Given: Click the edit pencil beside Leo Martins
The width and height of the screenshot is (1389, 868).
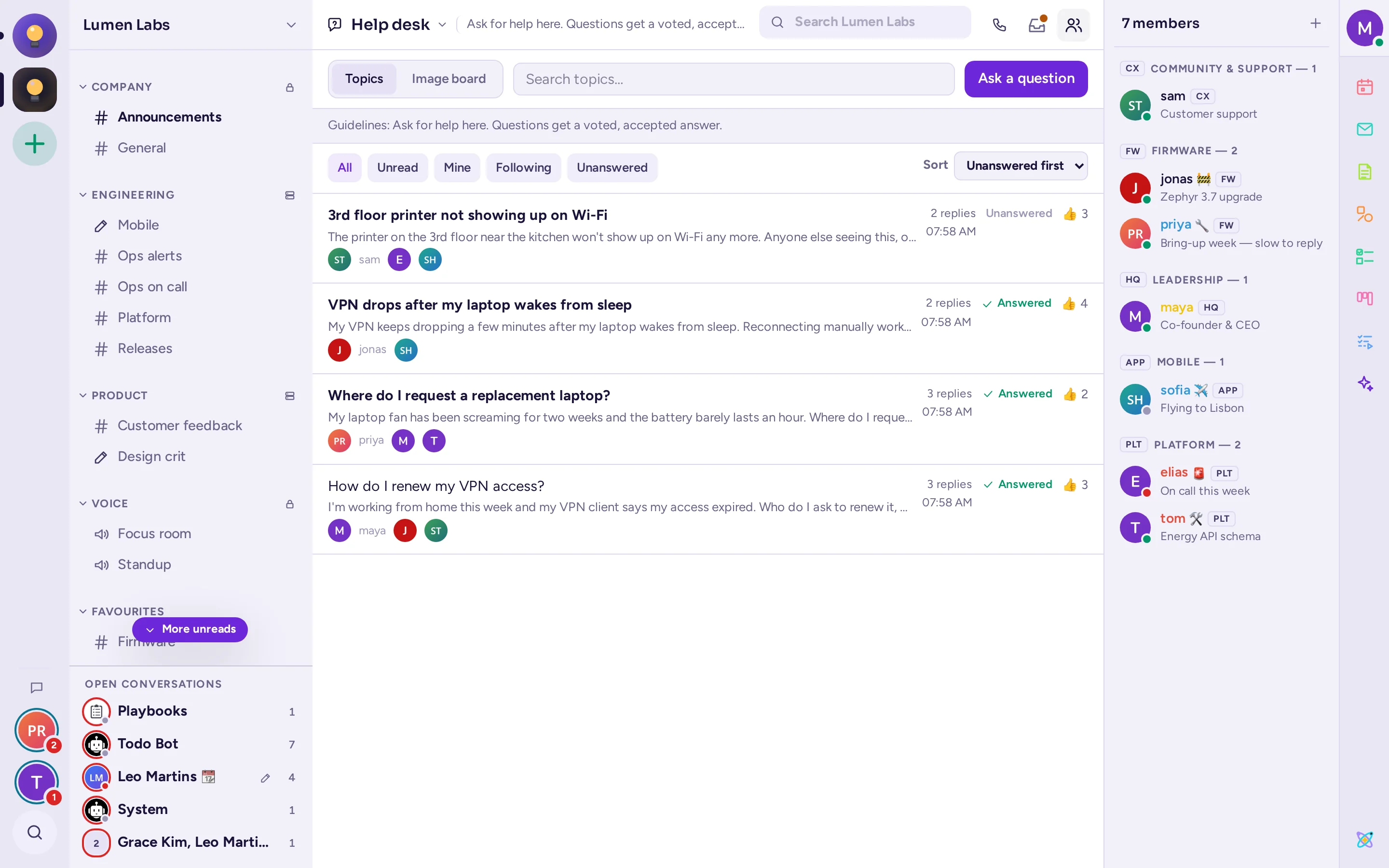Looking at the screenshot, I should pos(265,778).
